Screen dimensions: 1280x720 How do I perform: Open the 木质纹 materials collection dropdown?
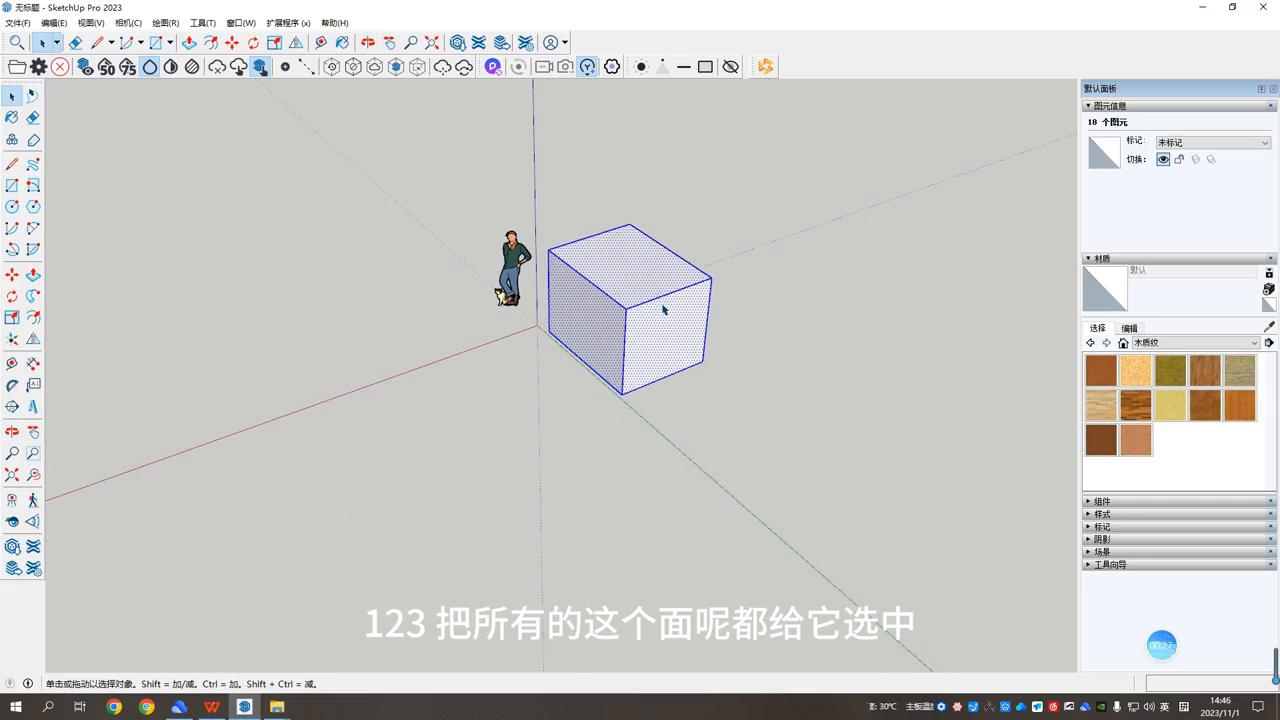point(1256,343)
